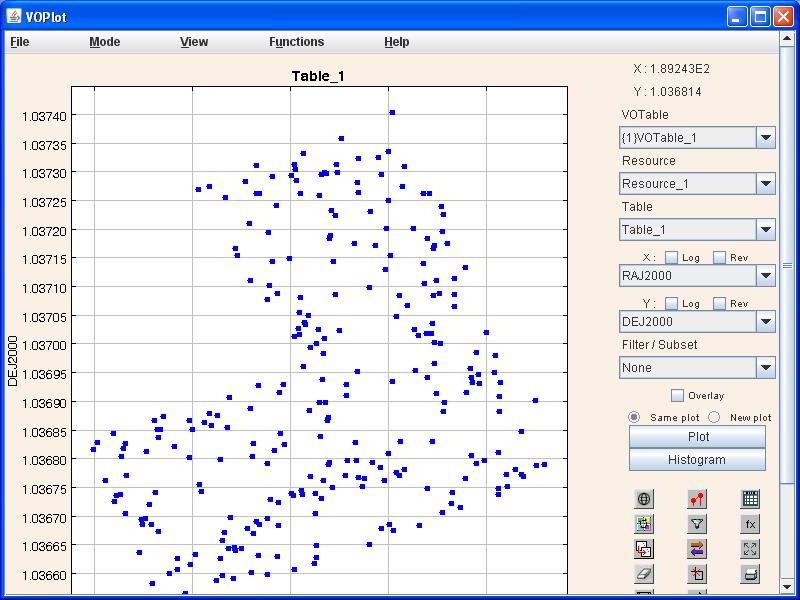Click the red connected-points icon
This screenshot has height=600, width=800.
coord(697,498)
